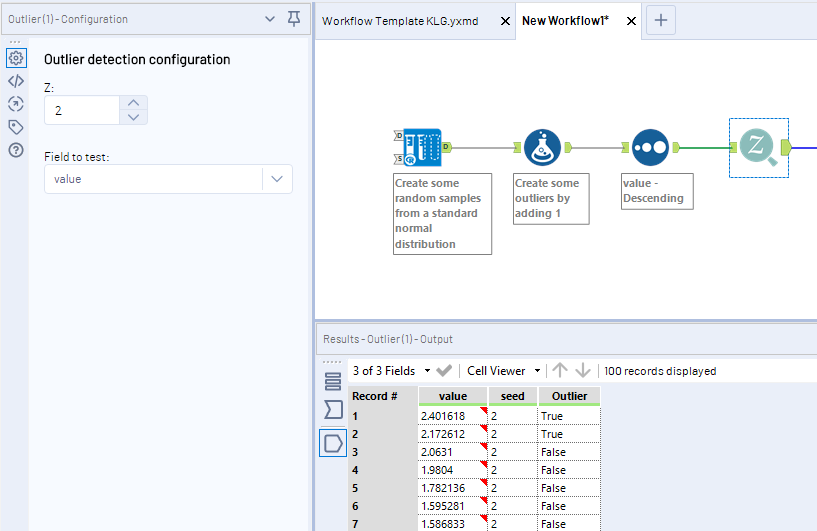Image resolution: width=817 pixels, height=531 pixels.
Task: Click the Sort tool's output anchor
Action: pos(676,147)
